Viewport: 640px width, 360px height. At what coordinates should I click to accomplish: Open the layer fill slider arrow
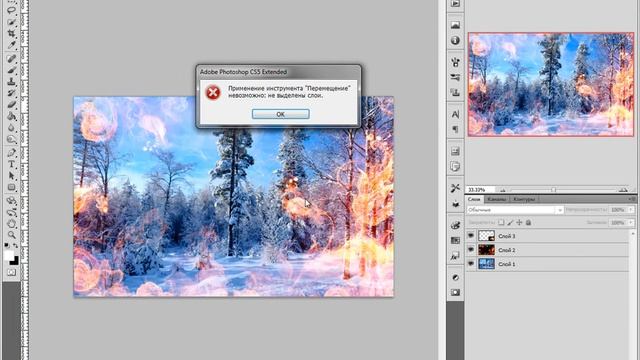pos(631,223)
